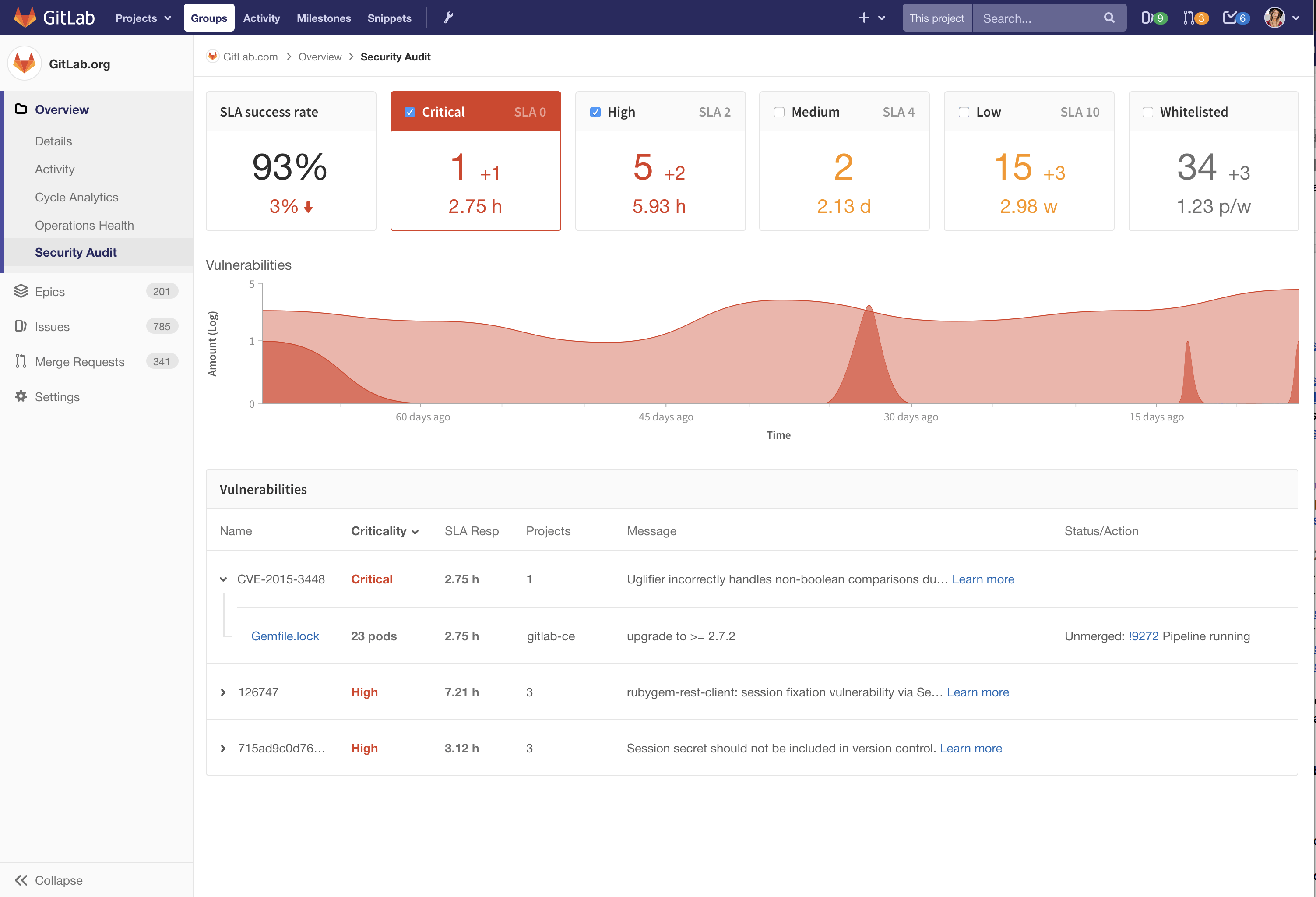Image resolution: width=1316 pixels, height=897 pixels.
Task: Open Operations Health in the sidebar
Action: pyautogui.click(x=84, y=225)
